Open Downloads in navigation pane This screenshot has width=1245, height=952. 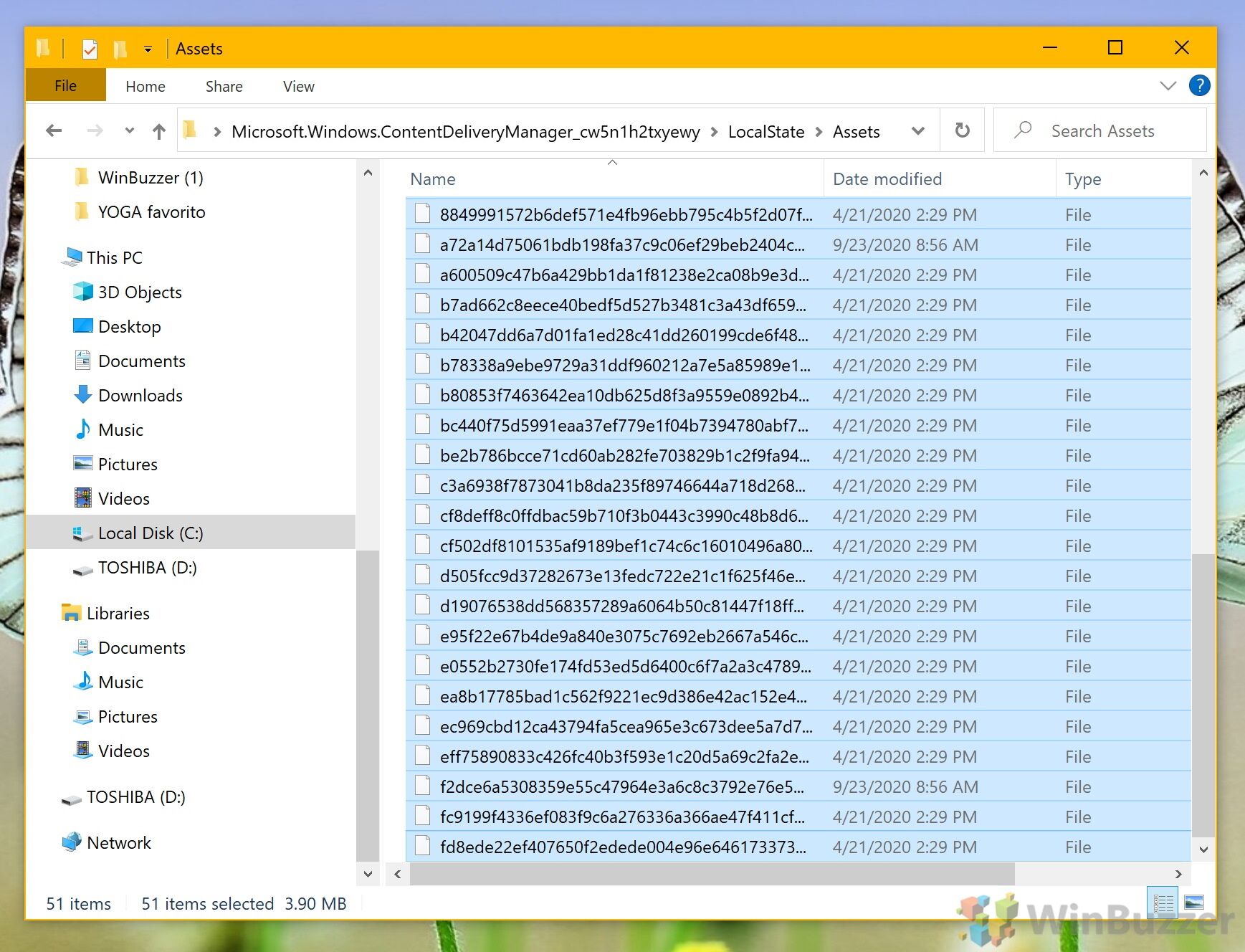[140, 395]
